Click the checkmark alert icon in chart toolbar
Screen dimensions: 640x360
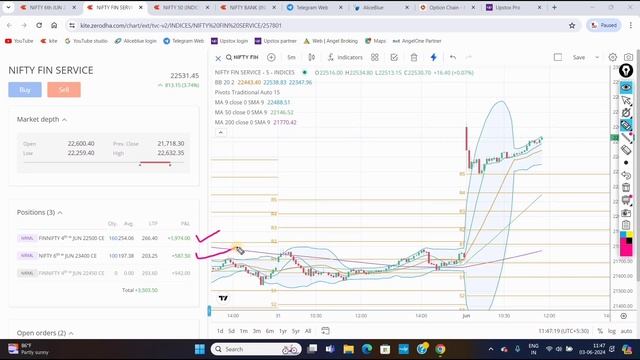click(394, 58)
